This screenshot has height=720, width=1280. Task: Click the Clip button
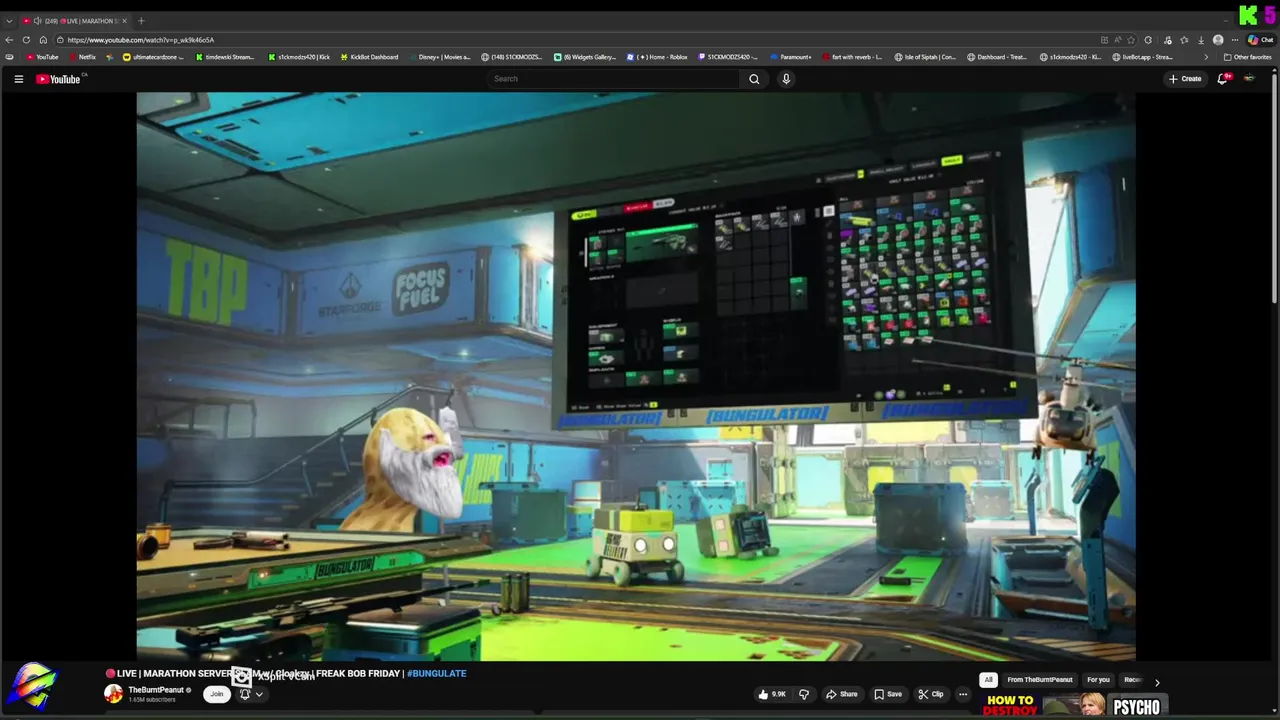coord(931,694)
